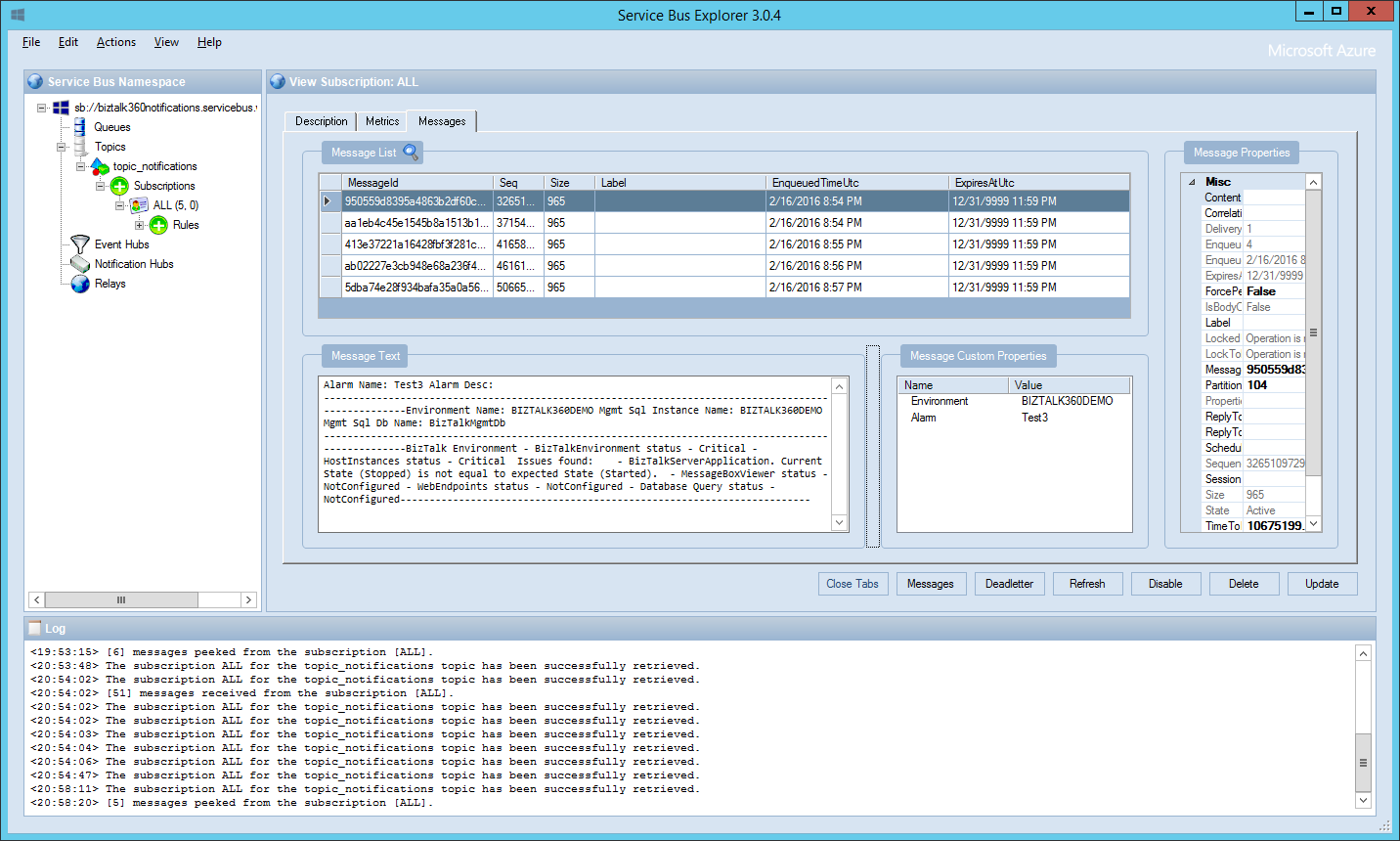
Task: Click the Close Tabs button
Action: click(853, 584)
